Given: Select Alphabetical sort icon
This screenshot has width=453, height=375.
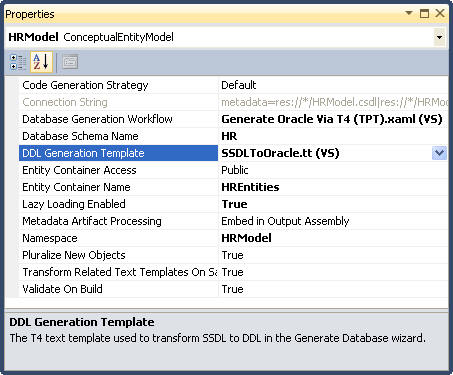Looking at the screenshot, I should pos(41,62).
